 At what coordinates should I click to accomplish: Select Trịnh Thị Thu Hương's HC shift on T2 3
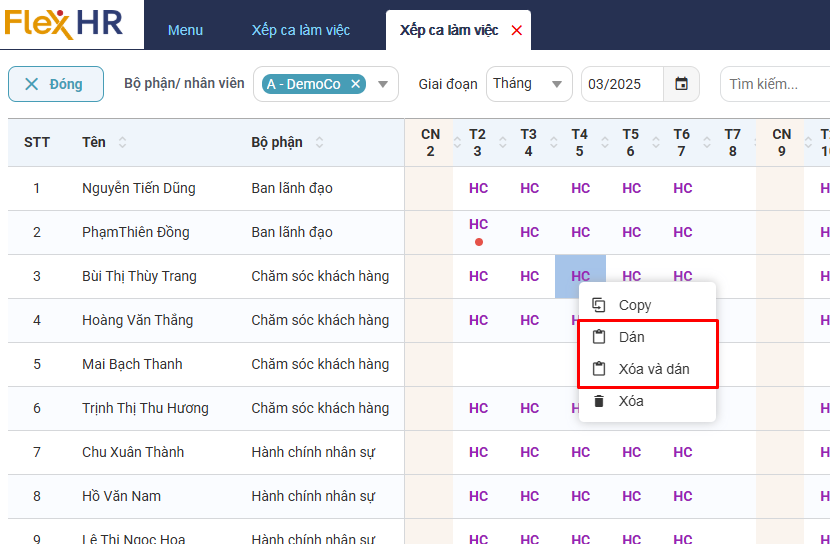[479, 408]
